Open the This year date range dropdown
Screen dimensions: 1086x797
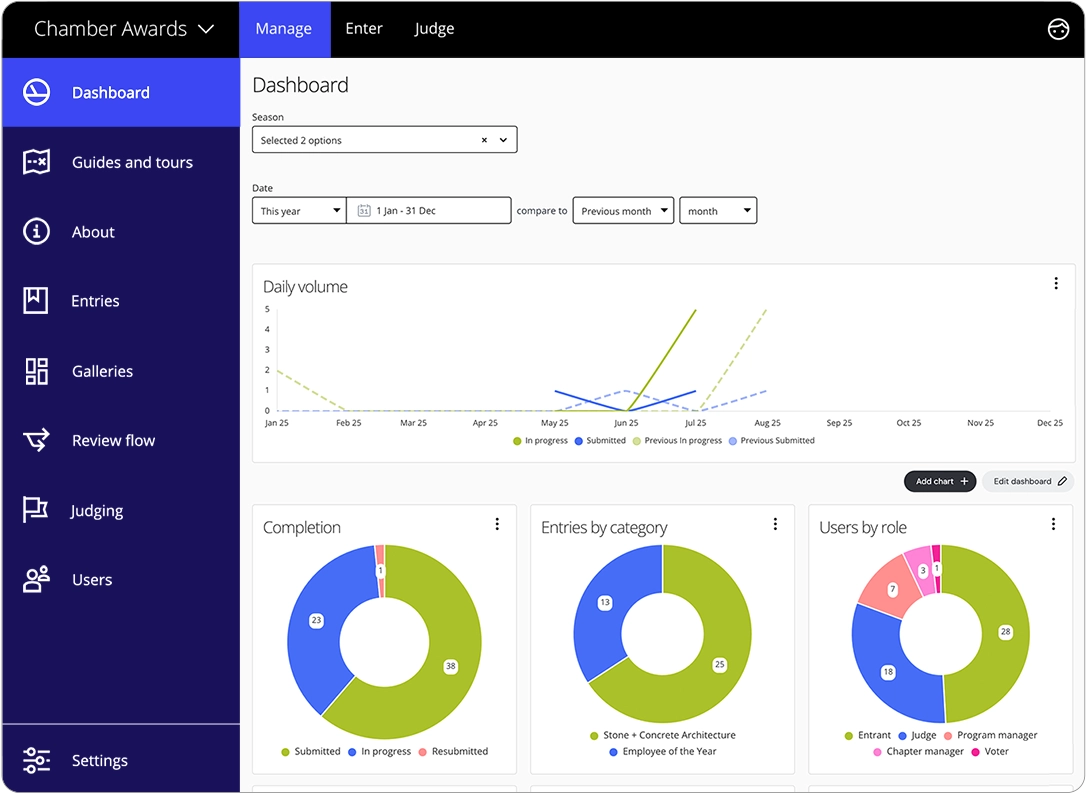pyautogui.click(x=299, y=211)
